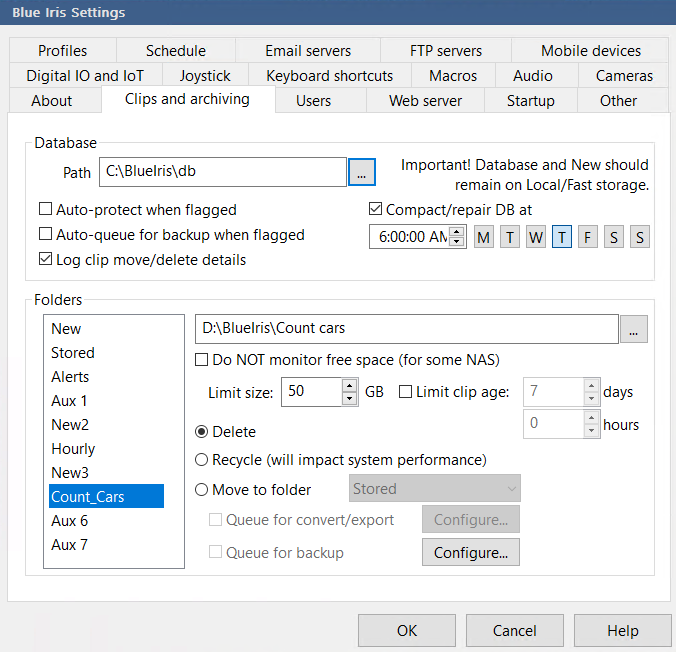The width and height of the screenshot is (676, 652).
Task: Click Configure next to Queue for backup
Action: tap(471, 552)
